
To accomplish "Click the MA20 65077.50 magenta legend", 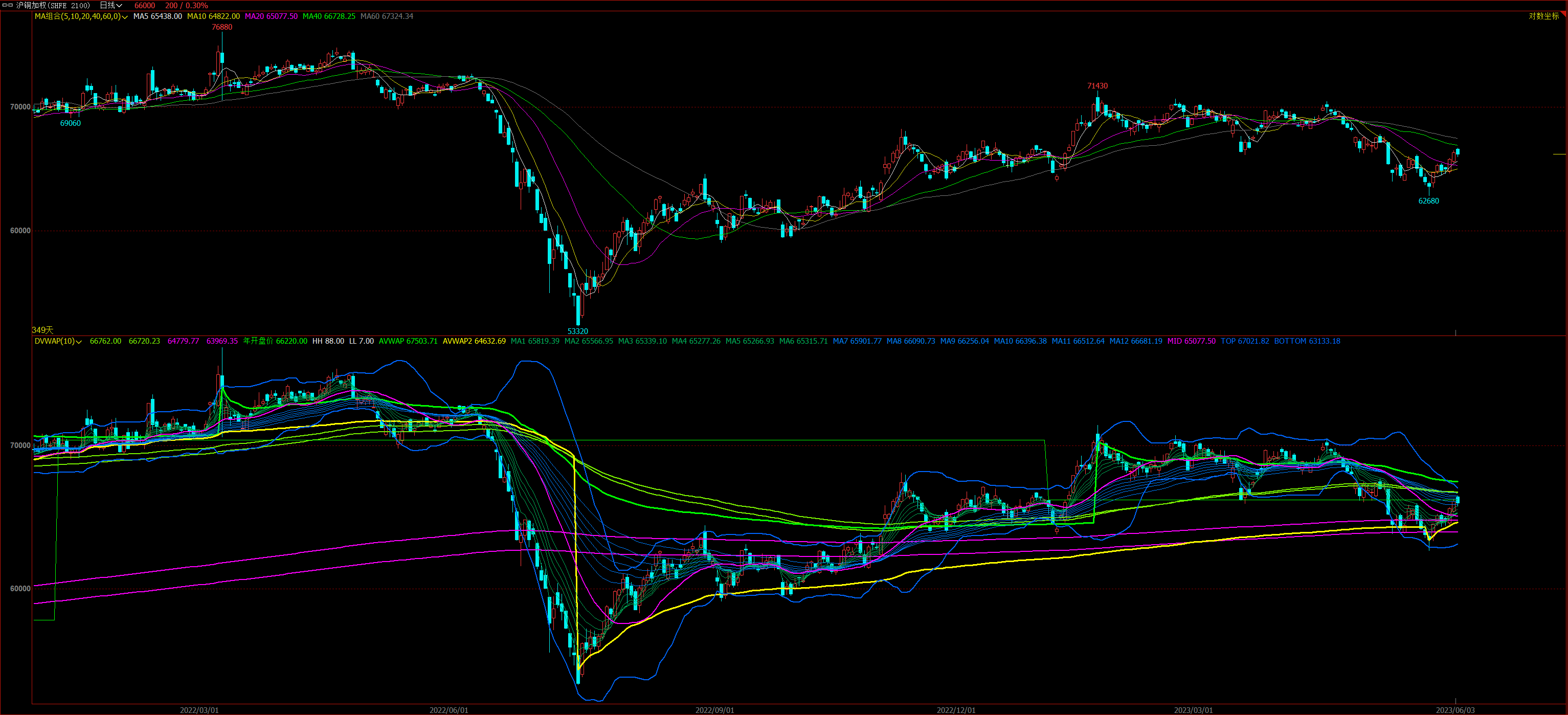I will (271, 16).
